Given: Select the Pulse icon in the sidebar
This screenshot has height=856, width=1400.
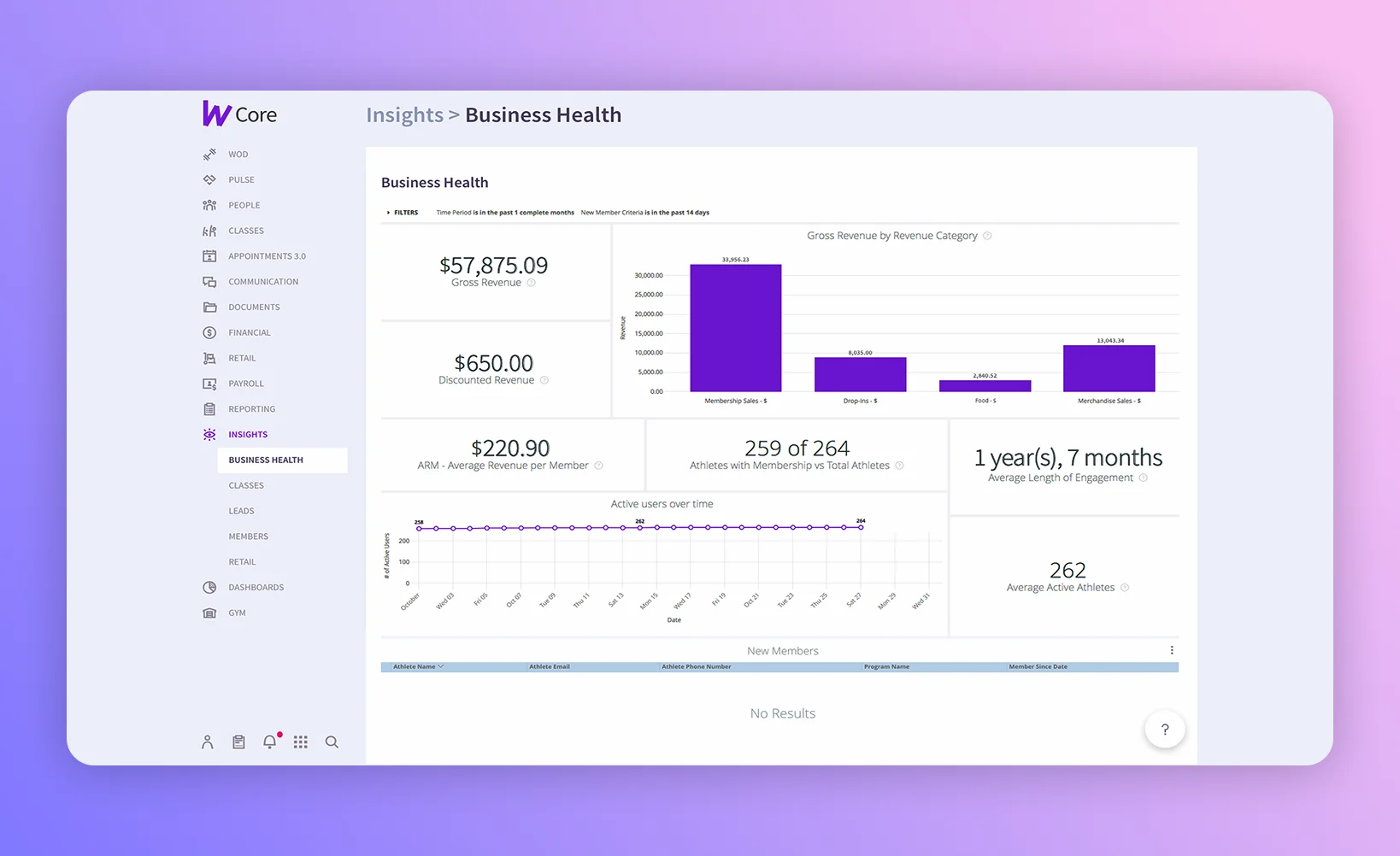Looking at the screenshot, I should (209, 179).
